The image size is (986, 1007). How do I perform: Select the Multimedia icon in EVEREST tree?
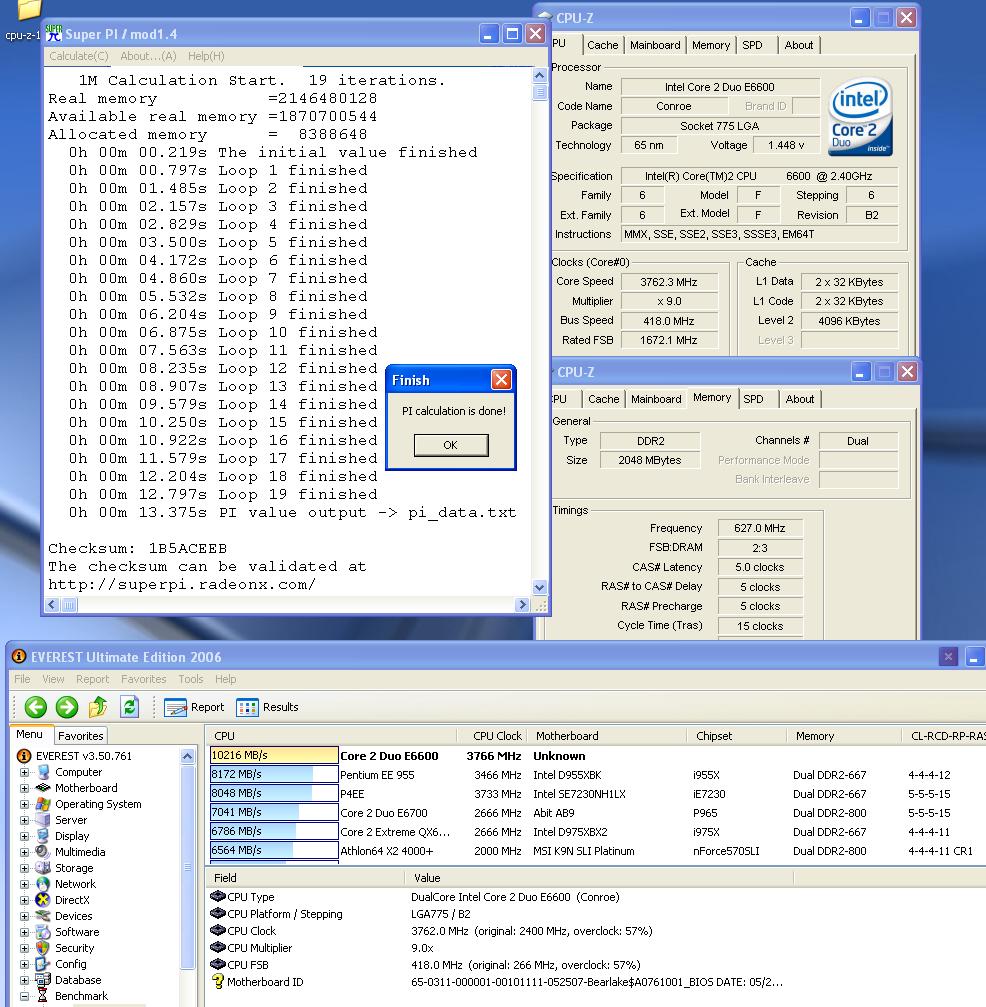[x=43, y=852]
